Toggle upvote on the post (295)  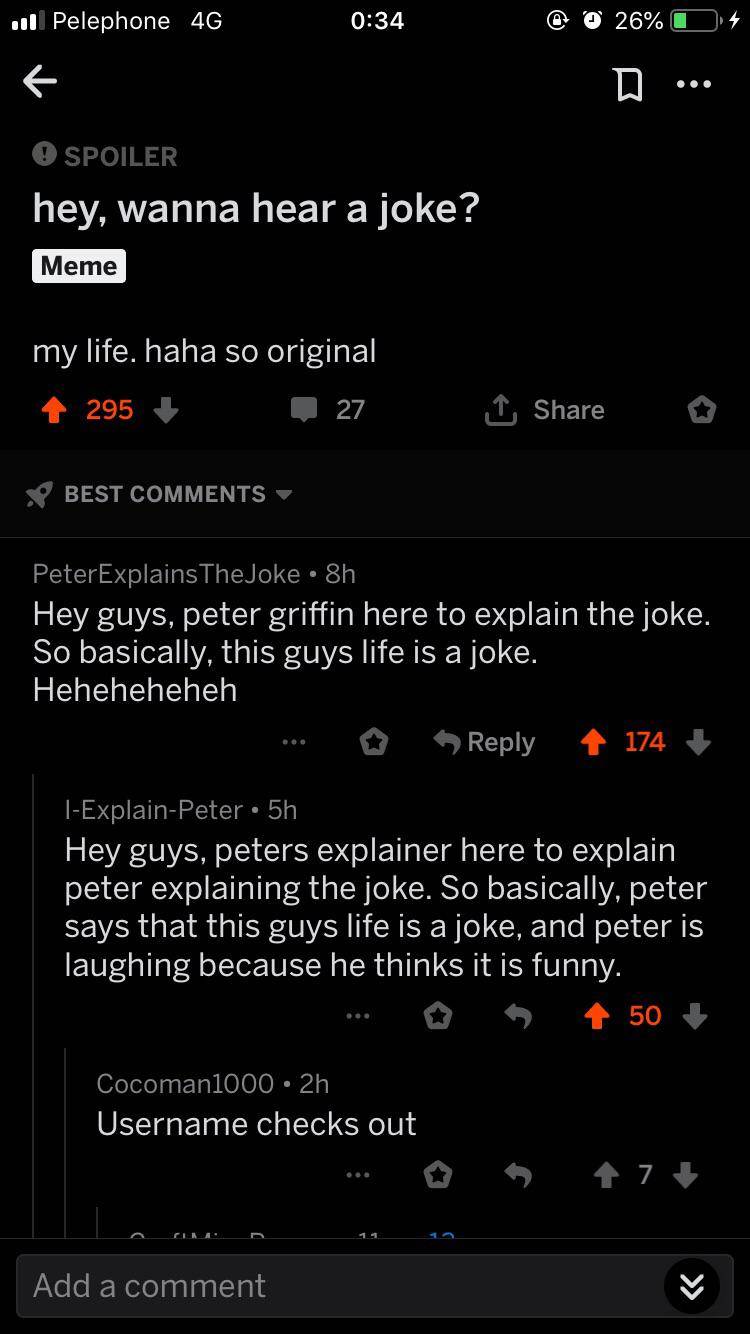tap(53, 410)
